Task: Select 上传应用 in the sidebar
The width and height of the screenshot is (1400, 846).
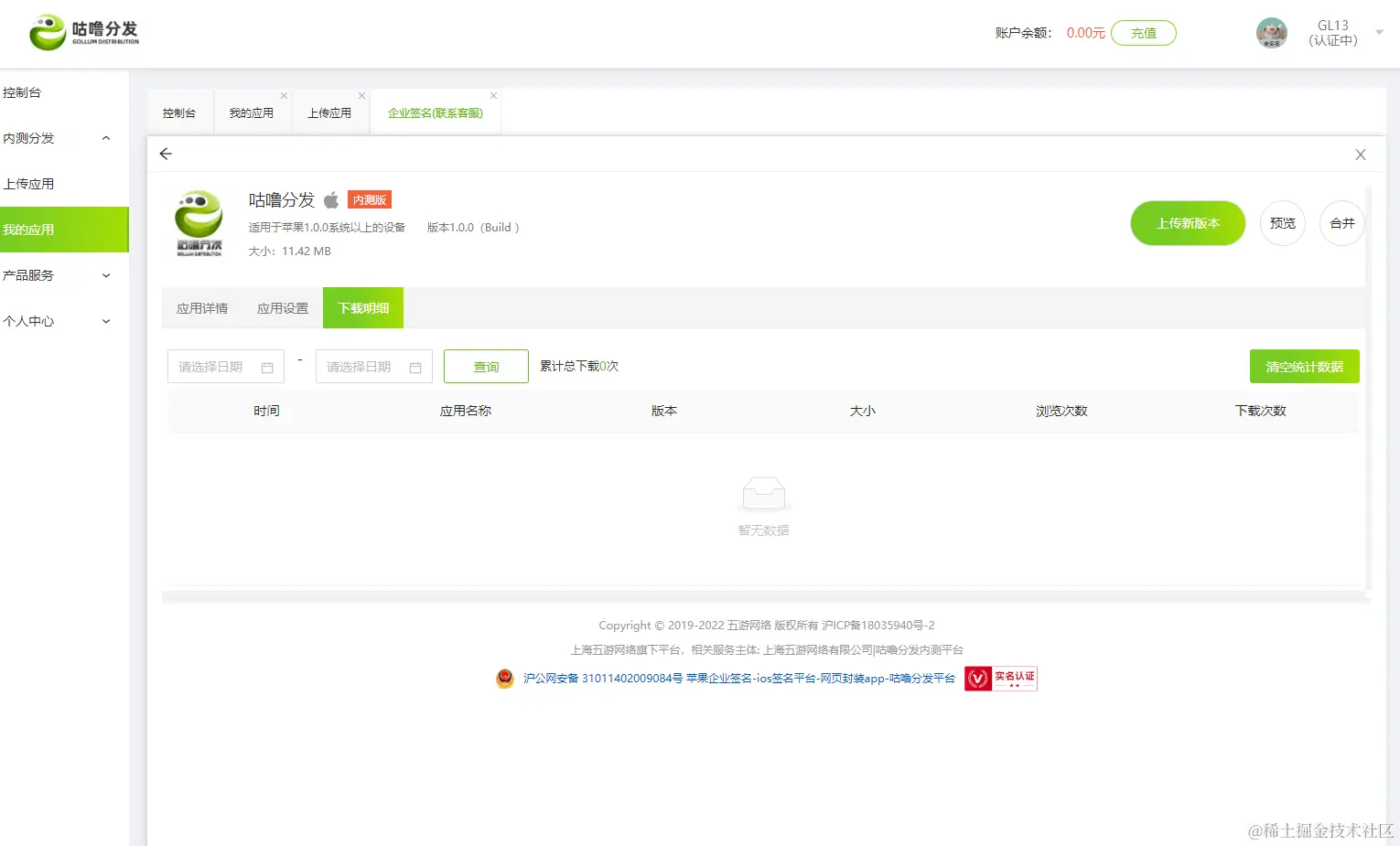Action: [x=64, y=184]
